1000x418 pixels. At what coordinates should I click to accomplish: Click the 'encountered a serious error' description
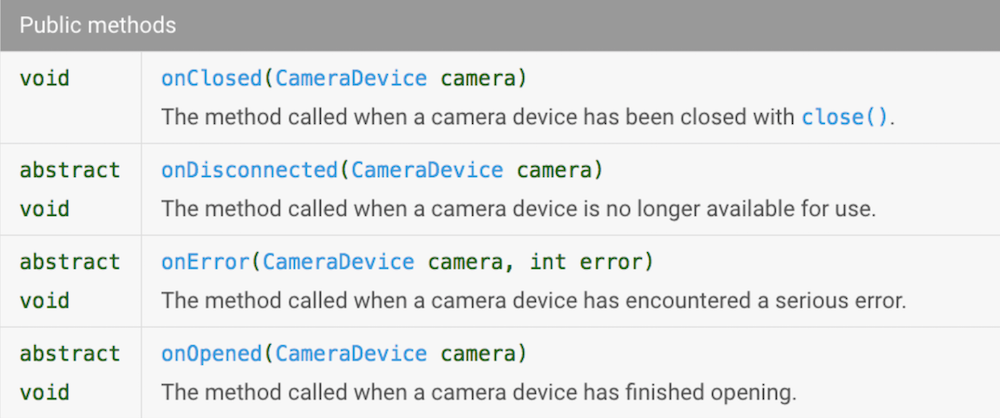tap(764, 300)
